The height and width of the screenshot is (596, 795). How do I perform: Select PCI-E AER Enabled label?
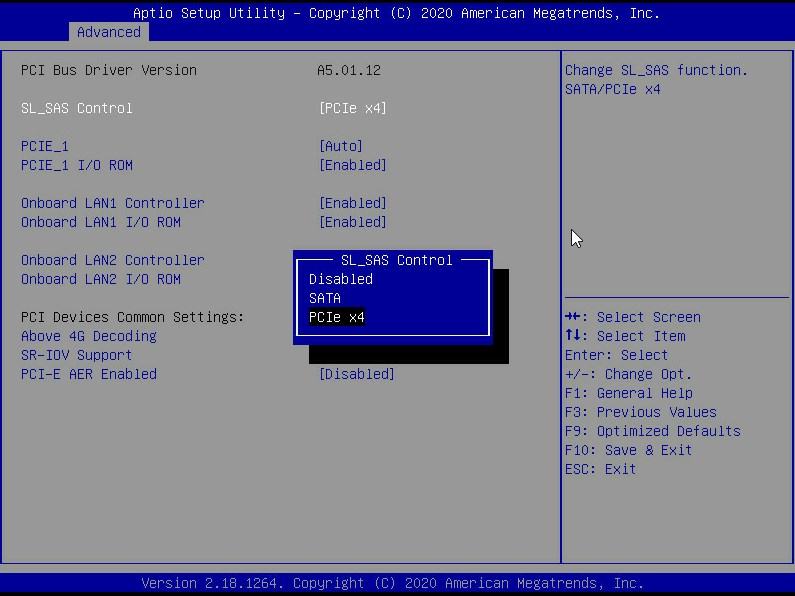click(89, 374)
